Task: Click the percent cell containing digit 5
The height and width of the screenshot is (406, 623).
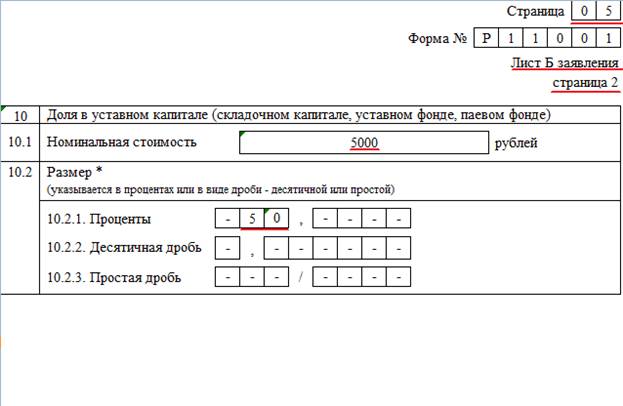Action: (x=252, y=219)
